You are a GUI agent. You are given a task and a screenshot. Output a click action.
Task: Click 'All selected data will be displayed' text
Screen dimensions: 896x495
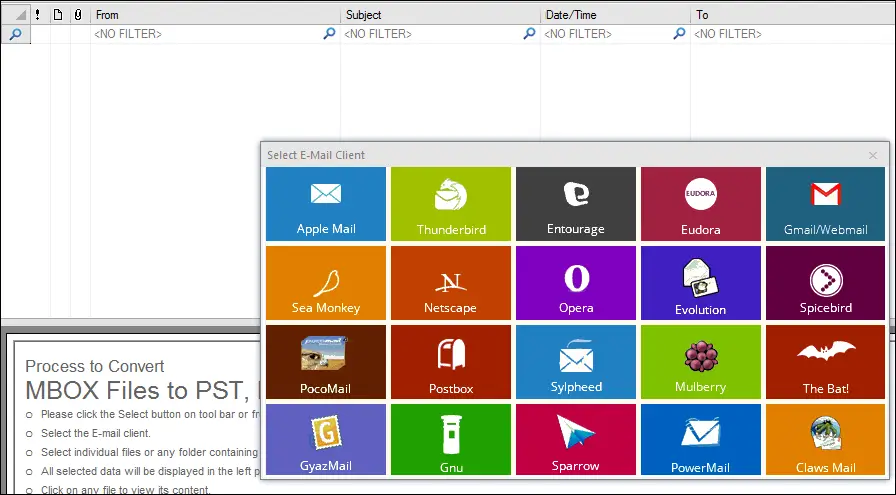coord(151,472)
